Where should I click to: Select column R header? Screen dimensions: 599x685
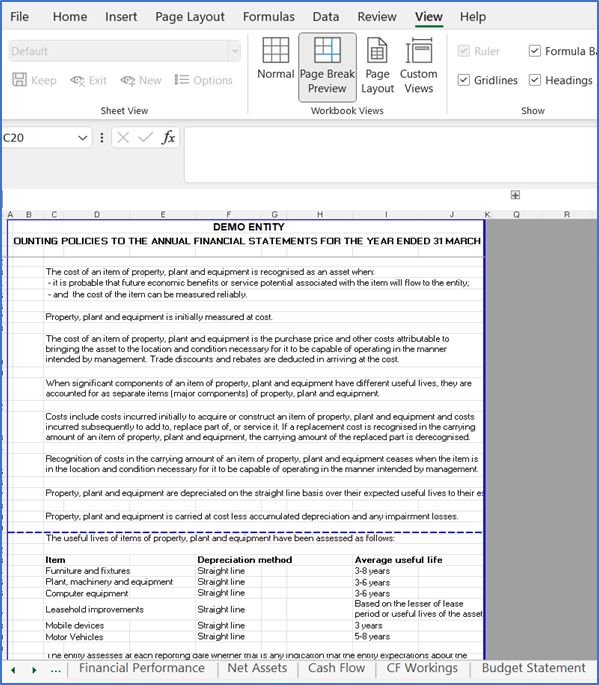click(x=567, y=214)
